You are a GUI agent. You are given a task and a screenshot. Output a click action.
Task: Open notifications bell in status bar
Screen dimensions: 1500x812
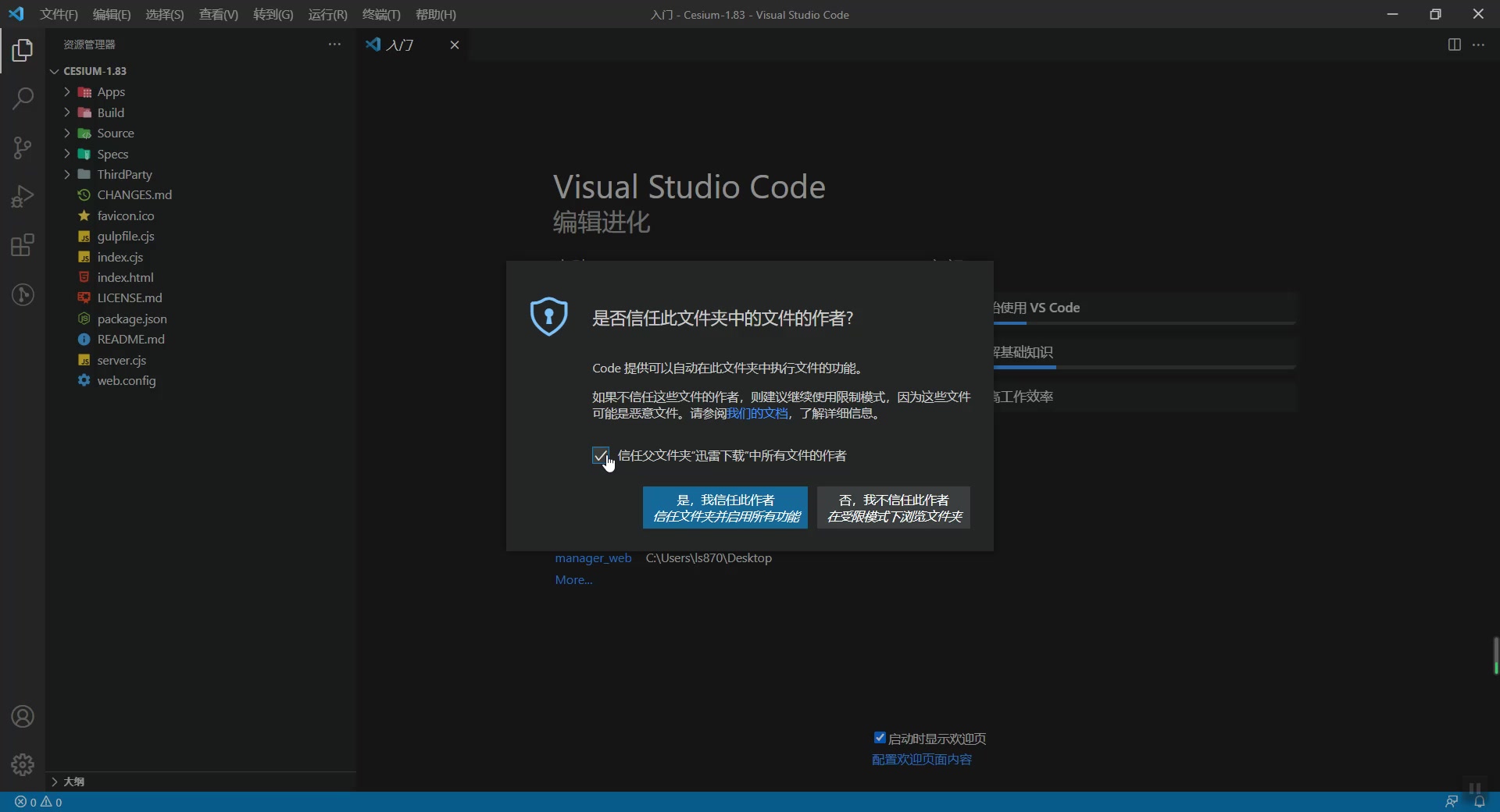pos(1479,802)
